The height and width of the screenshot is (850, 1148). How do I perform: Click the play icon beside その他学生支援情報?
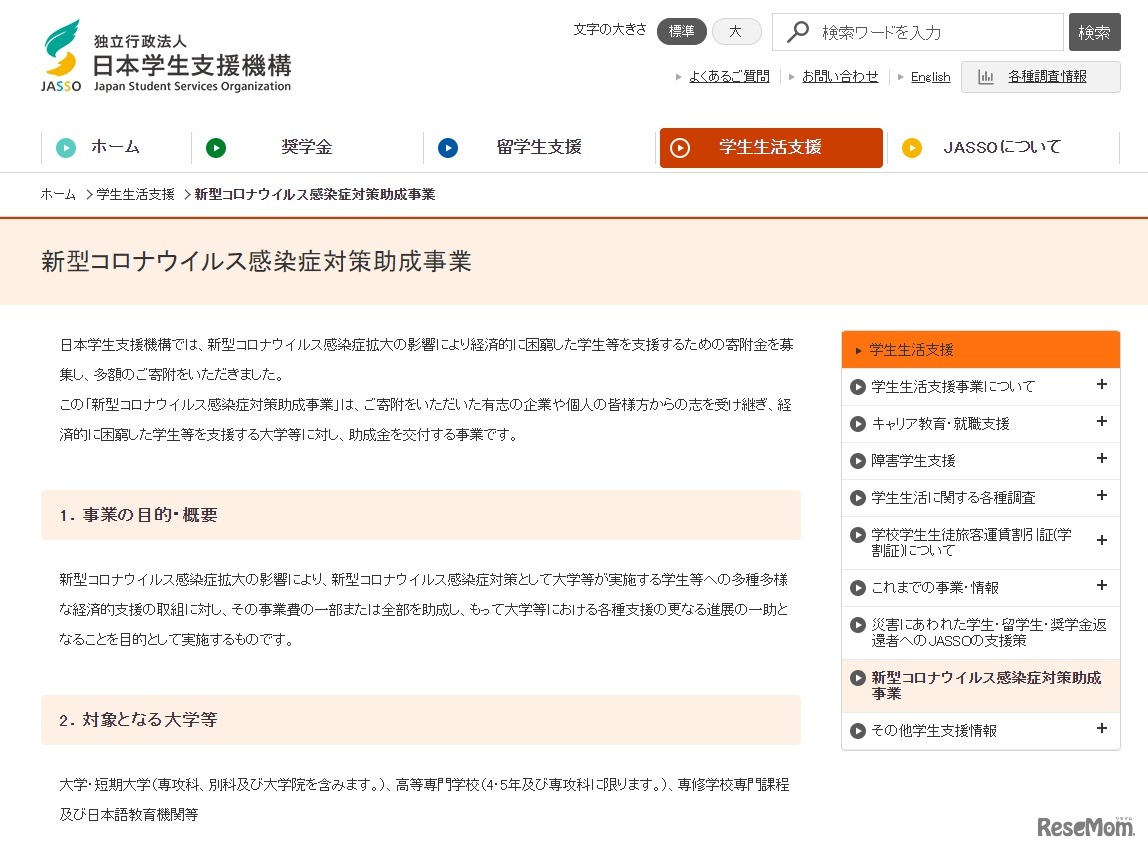pyautogui.click(x=860, y=731)
